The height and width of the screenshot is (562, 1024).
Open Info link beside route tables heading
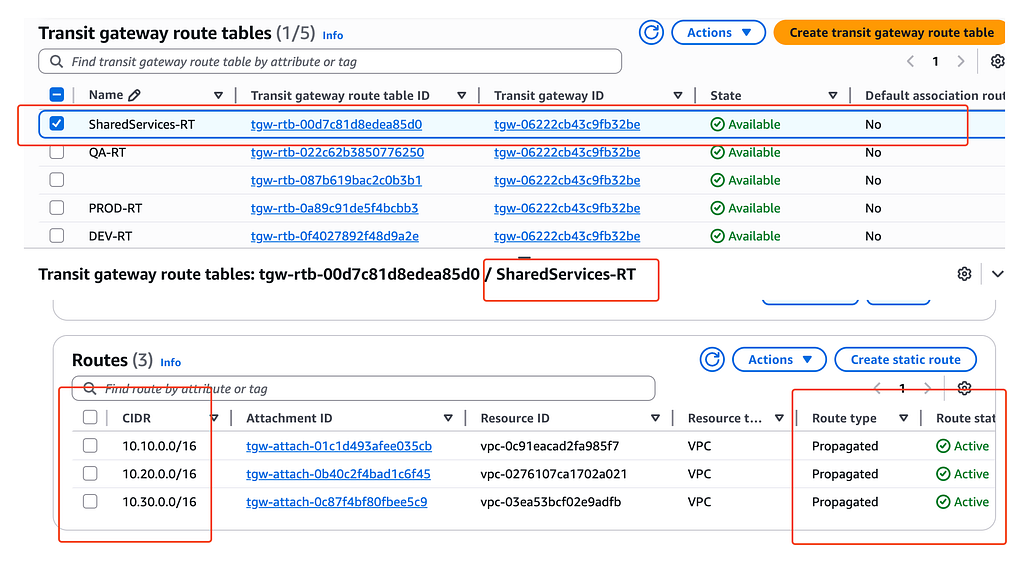[x=332, y=35]
